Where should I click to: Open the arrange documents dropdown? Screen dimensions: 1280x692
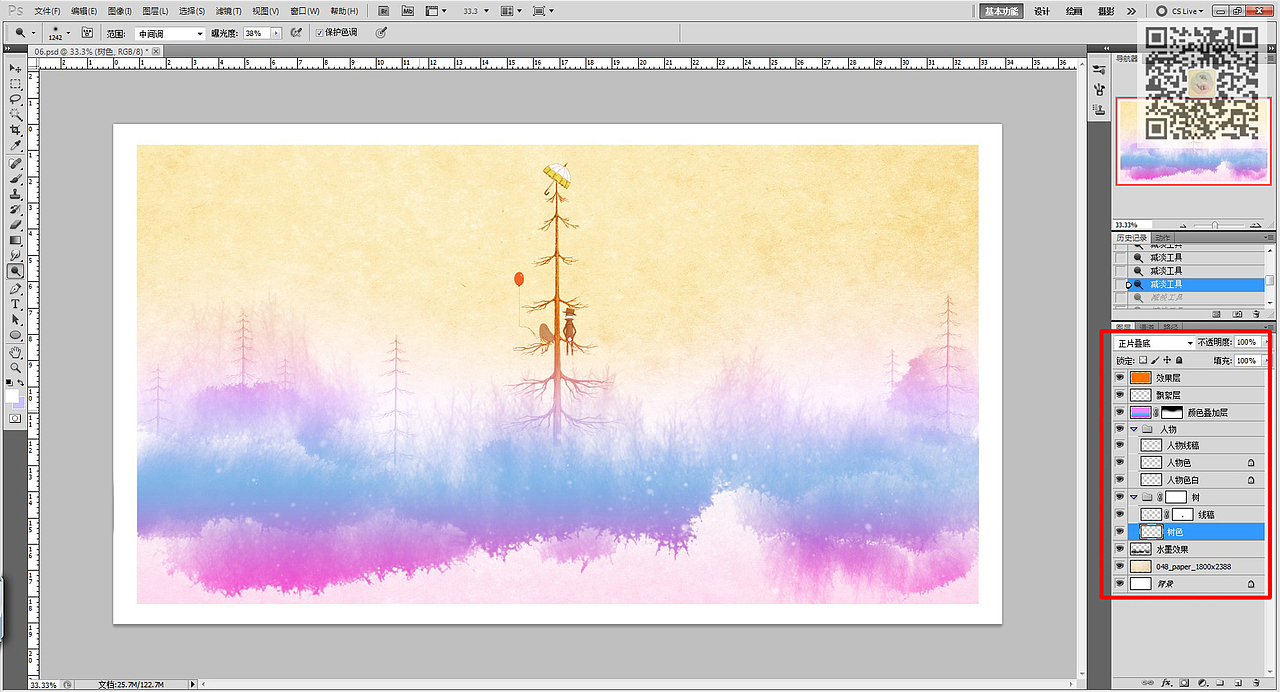(x=511, y=11)
